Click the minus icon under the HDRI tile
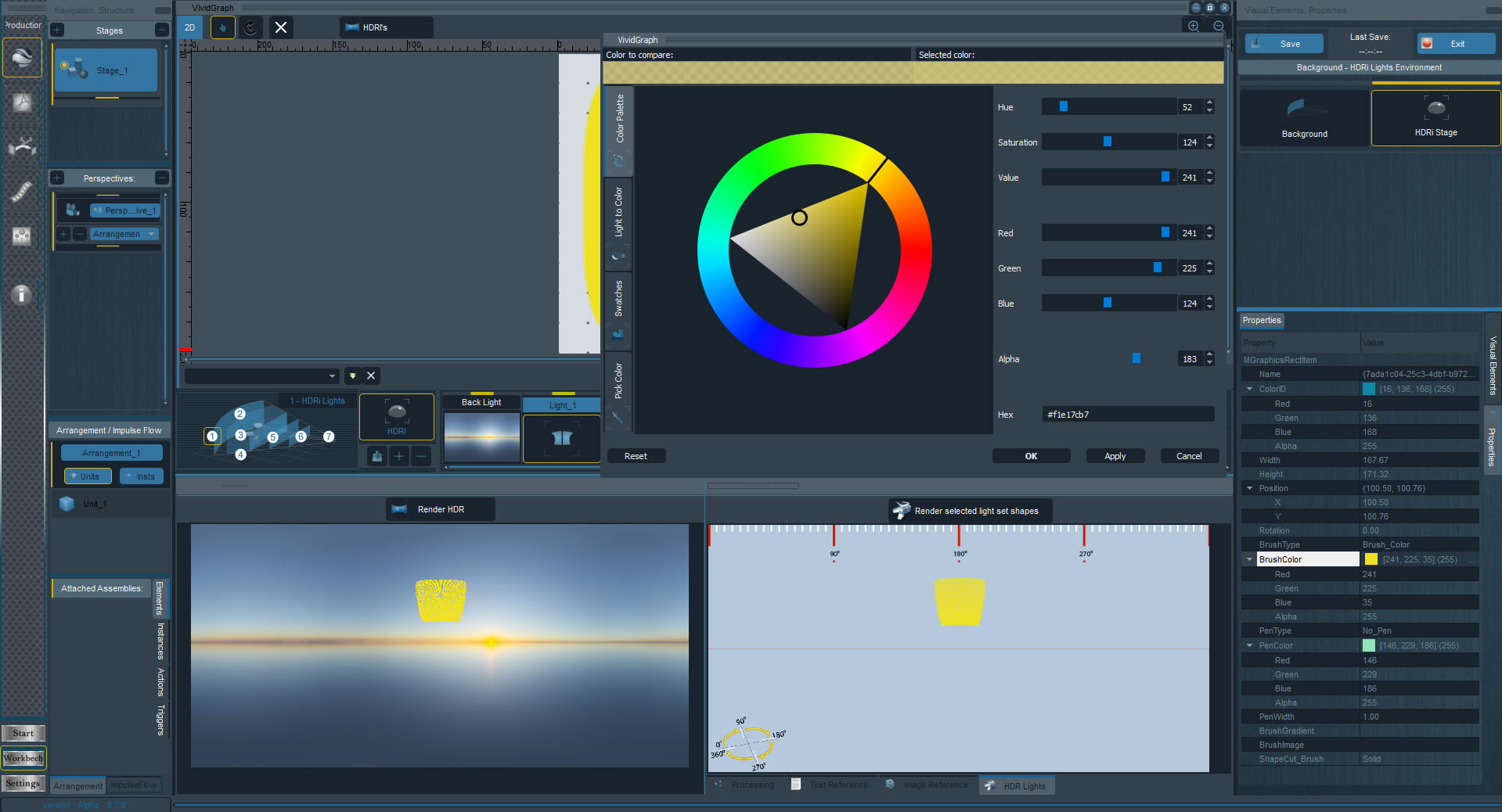Screen dimensions: 1502x812 [421, 456]
